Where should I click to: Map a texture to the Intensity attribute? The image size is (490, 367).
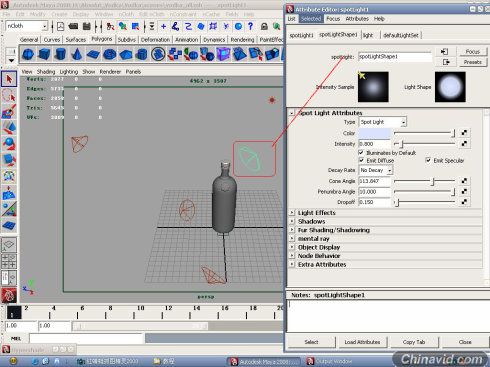(464, 144)
